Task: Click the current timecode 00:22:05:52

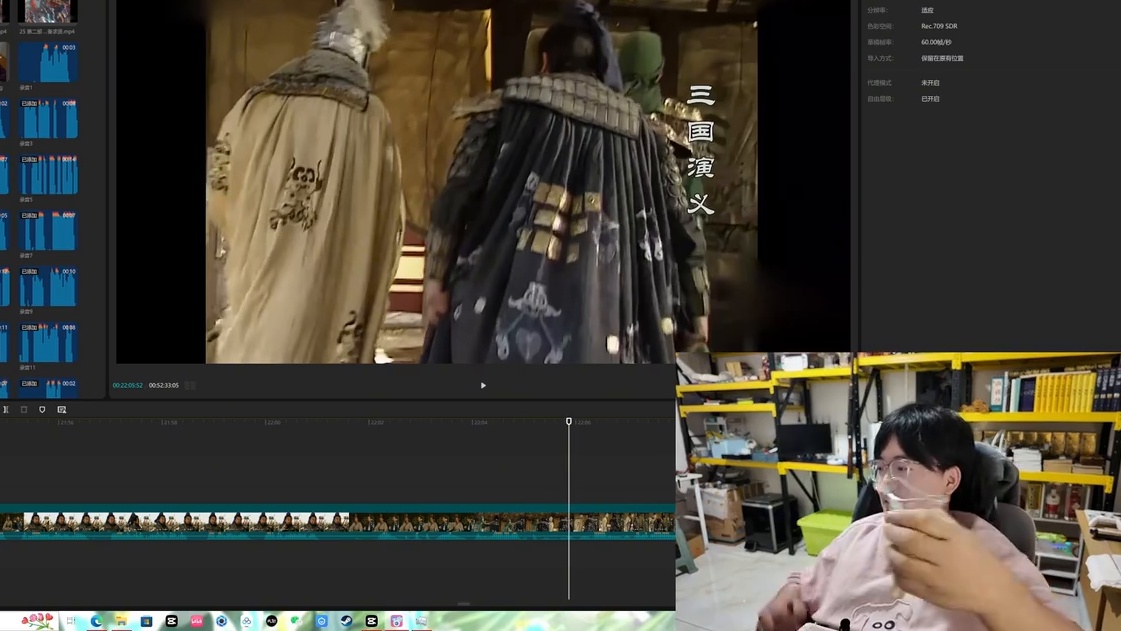Action: (127, 385)
